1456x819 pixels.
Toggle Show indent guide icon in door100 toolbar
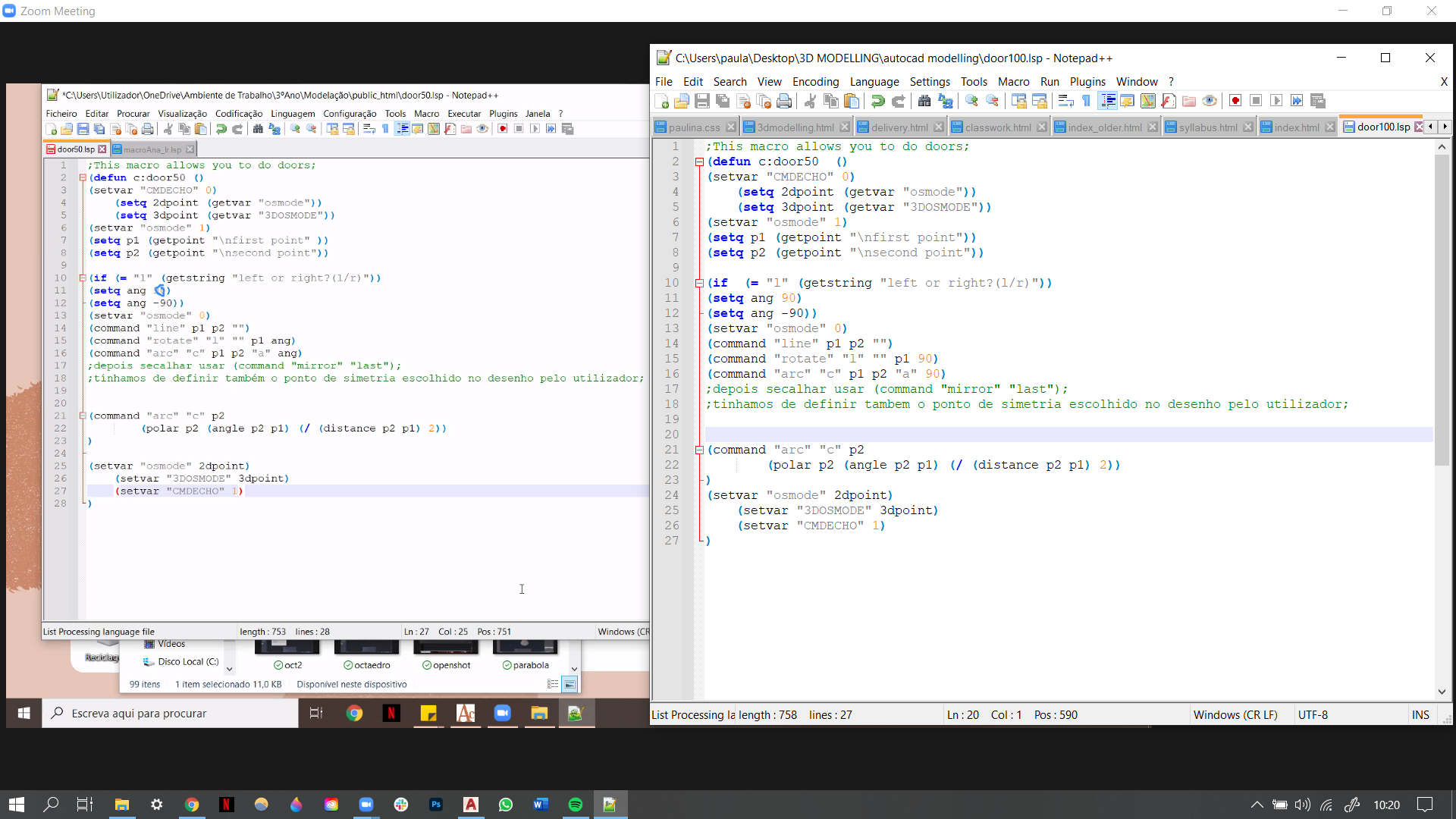(1107, 101)
